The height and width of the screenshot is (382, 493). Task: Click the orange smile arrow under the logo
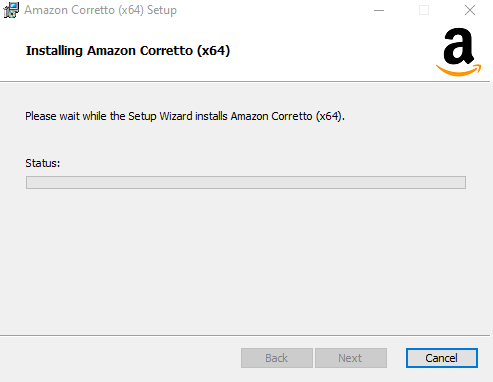(x=459, y=70)
